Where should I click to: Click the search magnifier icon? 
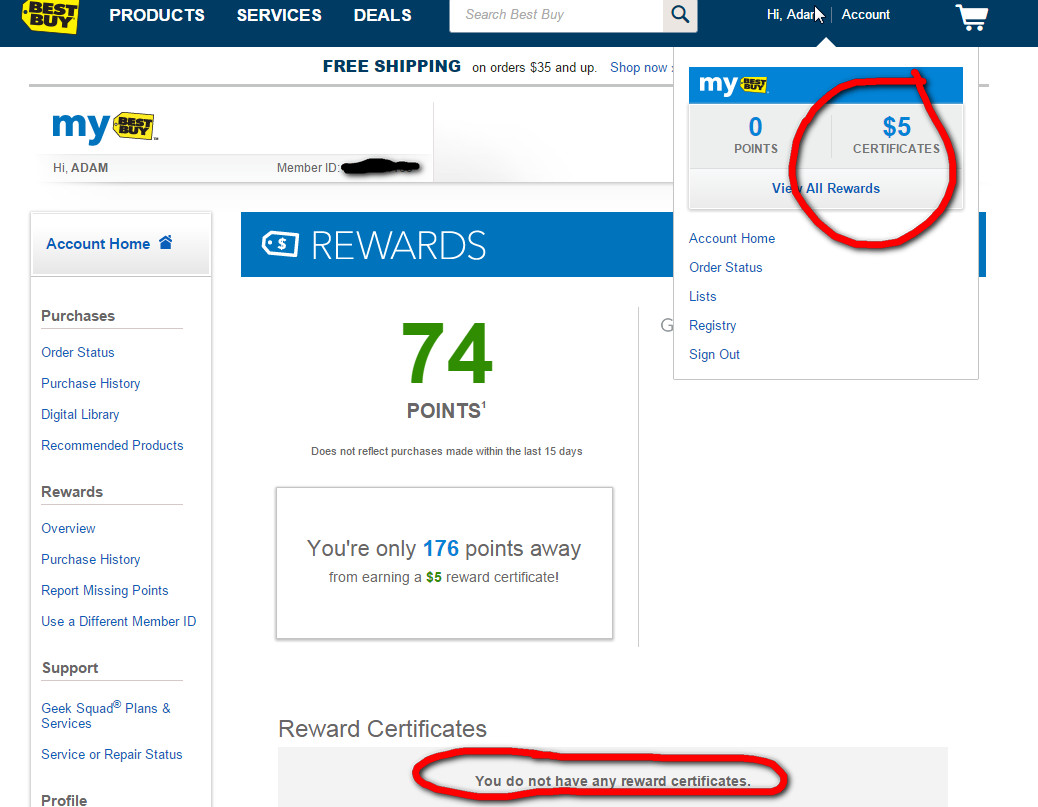click(x=680, y=15)
